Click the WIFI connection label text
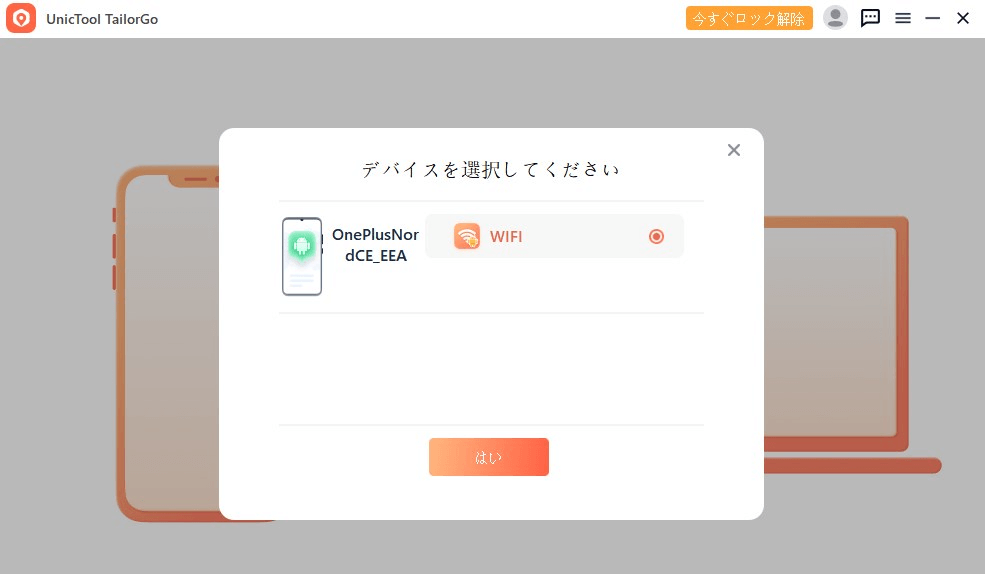Viewport: 985px width, 574px height. click(x=506, y=237)
